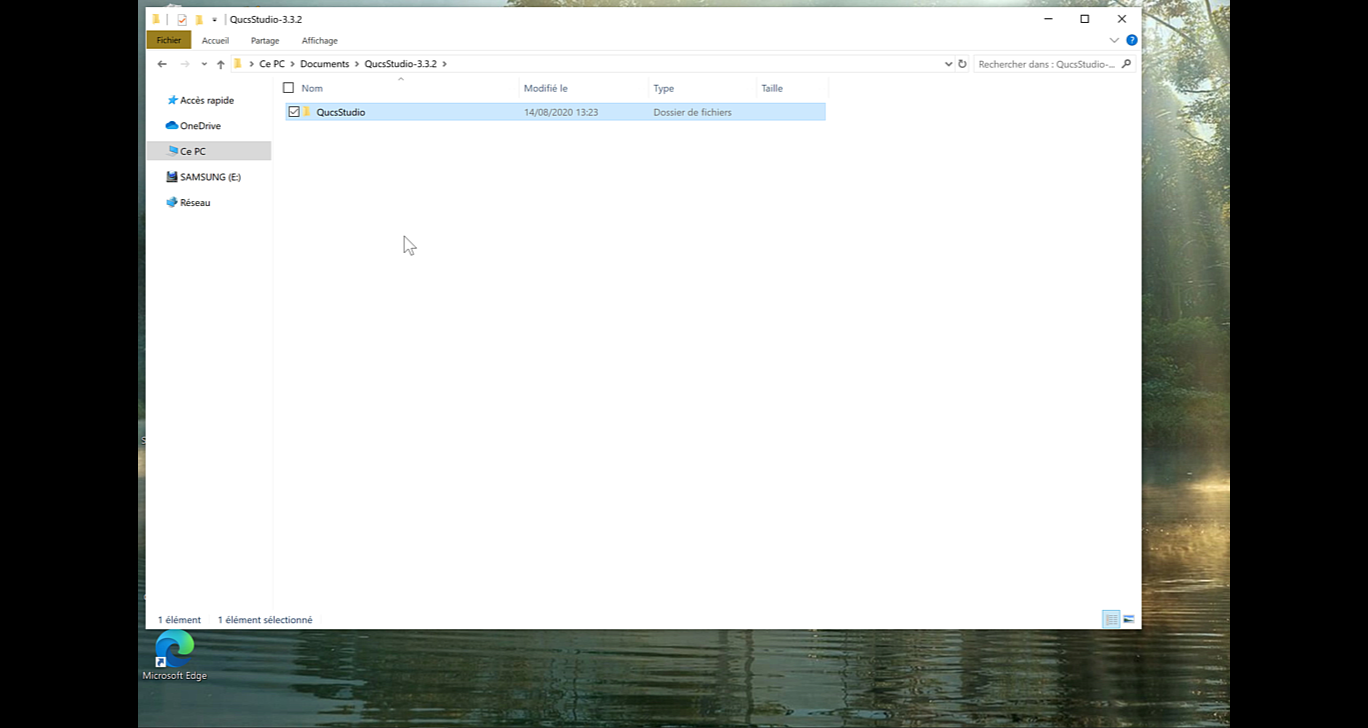
Task: Click the Accès rapide star icon
Action: coord(172,100)
